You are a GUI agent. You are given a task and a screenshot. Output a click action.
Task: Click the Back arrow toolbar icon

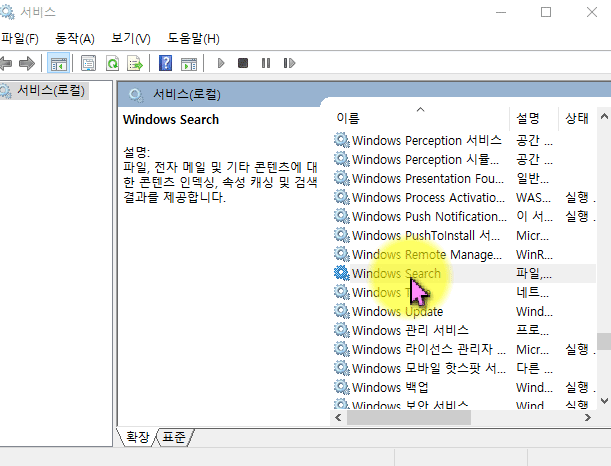(x=5, y=63)
